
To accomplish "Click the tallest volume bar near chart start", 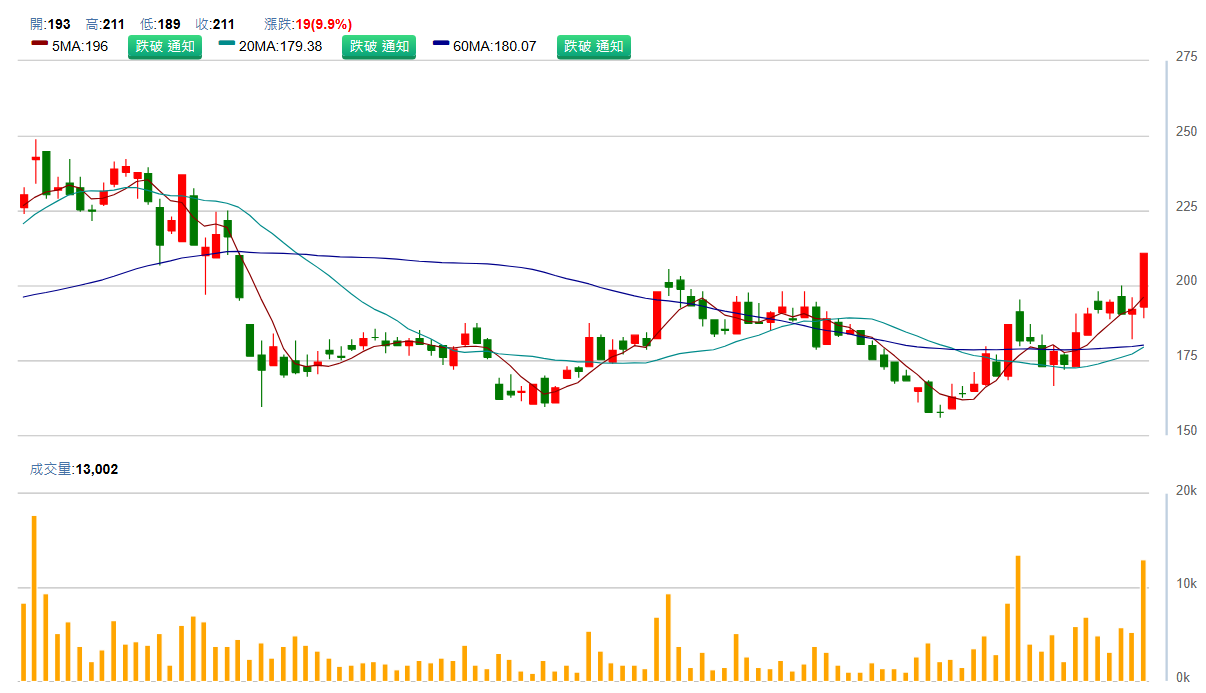I will 34,598.
